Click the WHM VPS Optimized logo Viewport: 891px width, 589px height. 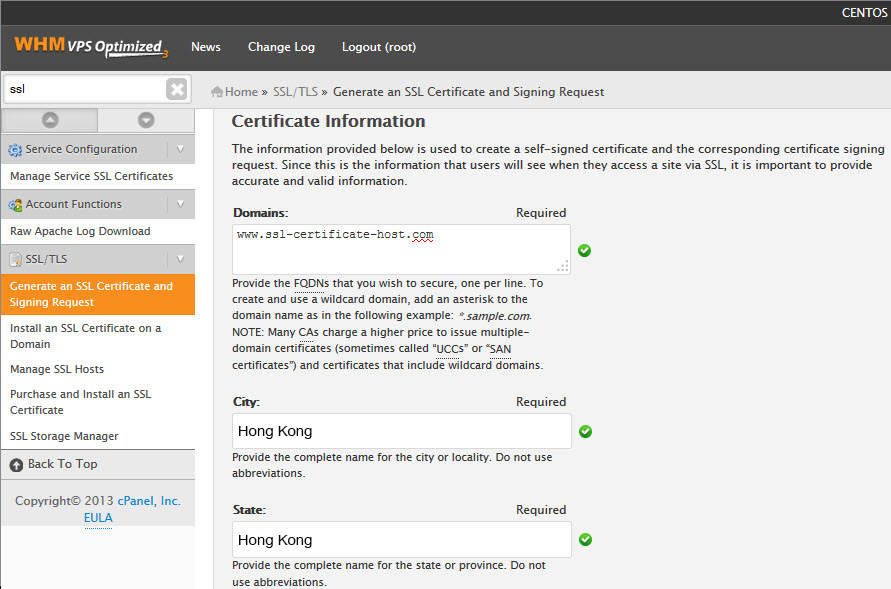[x=91, y=47]
